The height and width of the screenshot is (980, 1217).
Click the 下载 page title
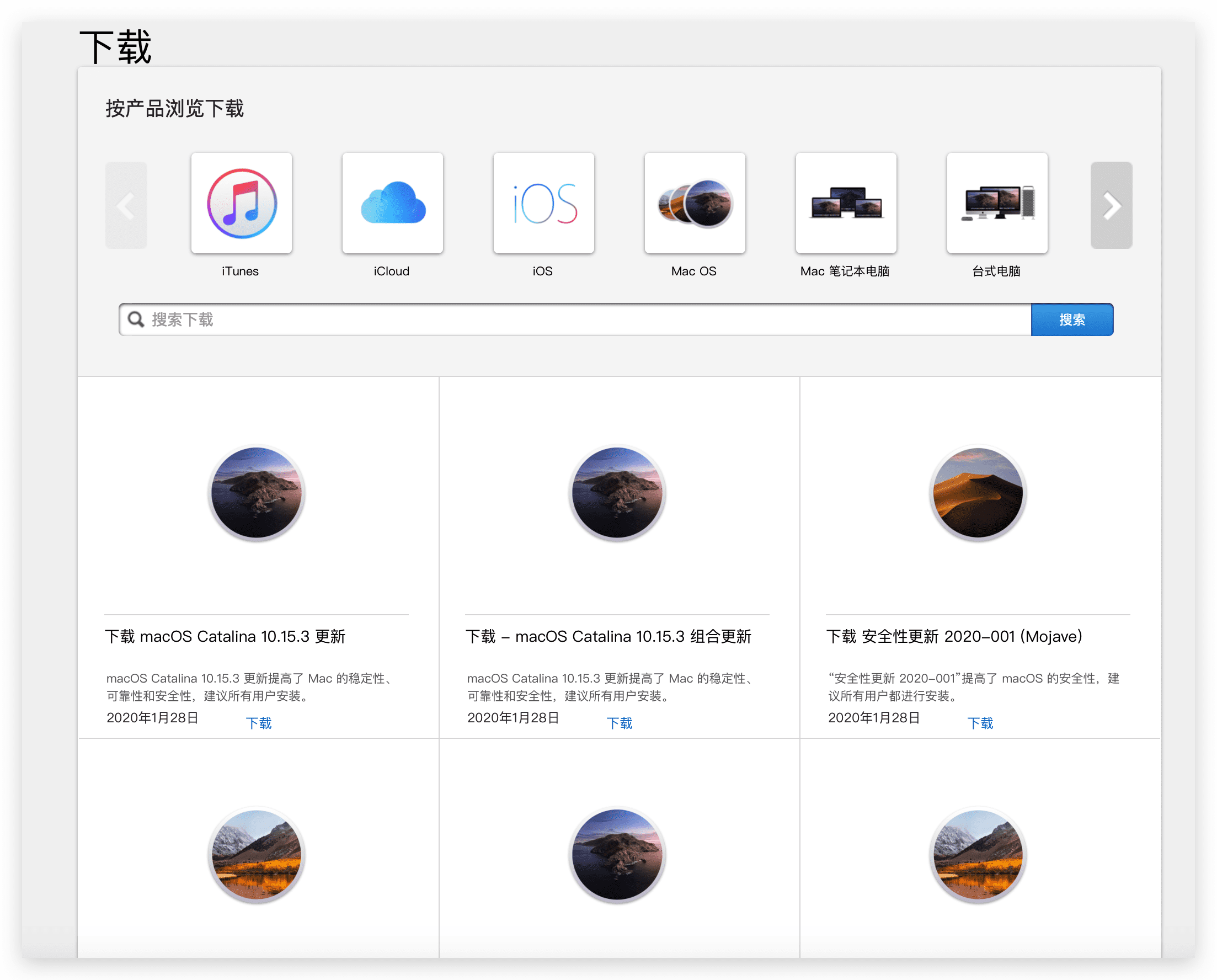pyautogui.click(x=116, y=47)
